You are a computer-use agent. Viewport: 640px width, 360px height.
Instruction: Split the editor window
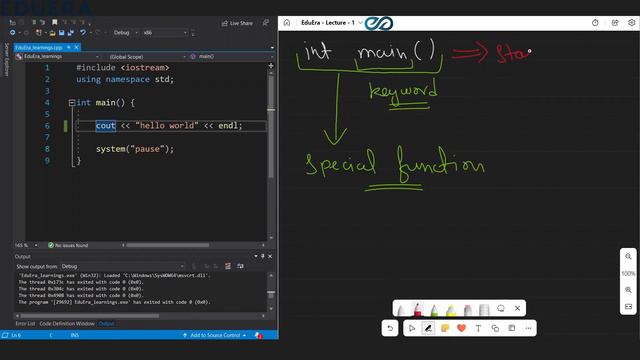pos(271,66)
